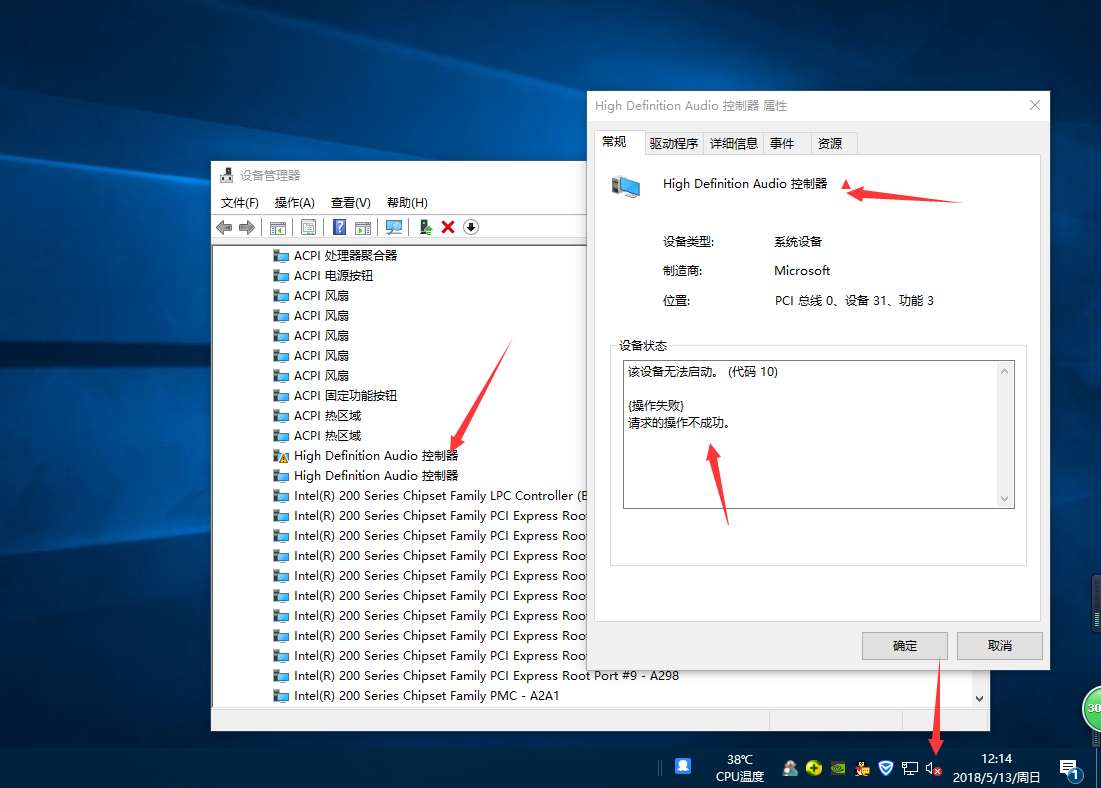Update driver using the green arrow device icon

point(425,227)
